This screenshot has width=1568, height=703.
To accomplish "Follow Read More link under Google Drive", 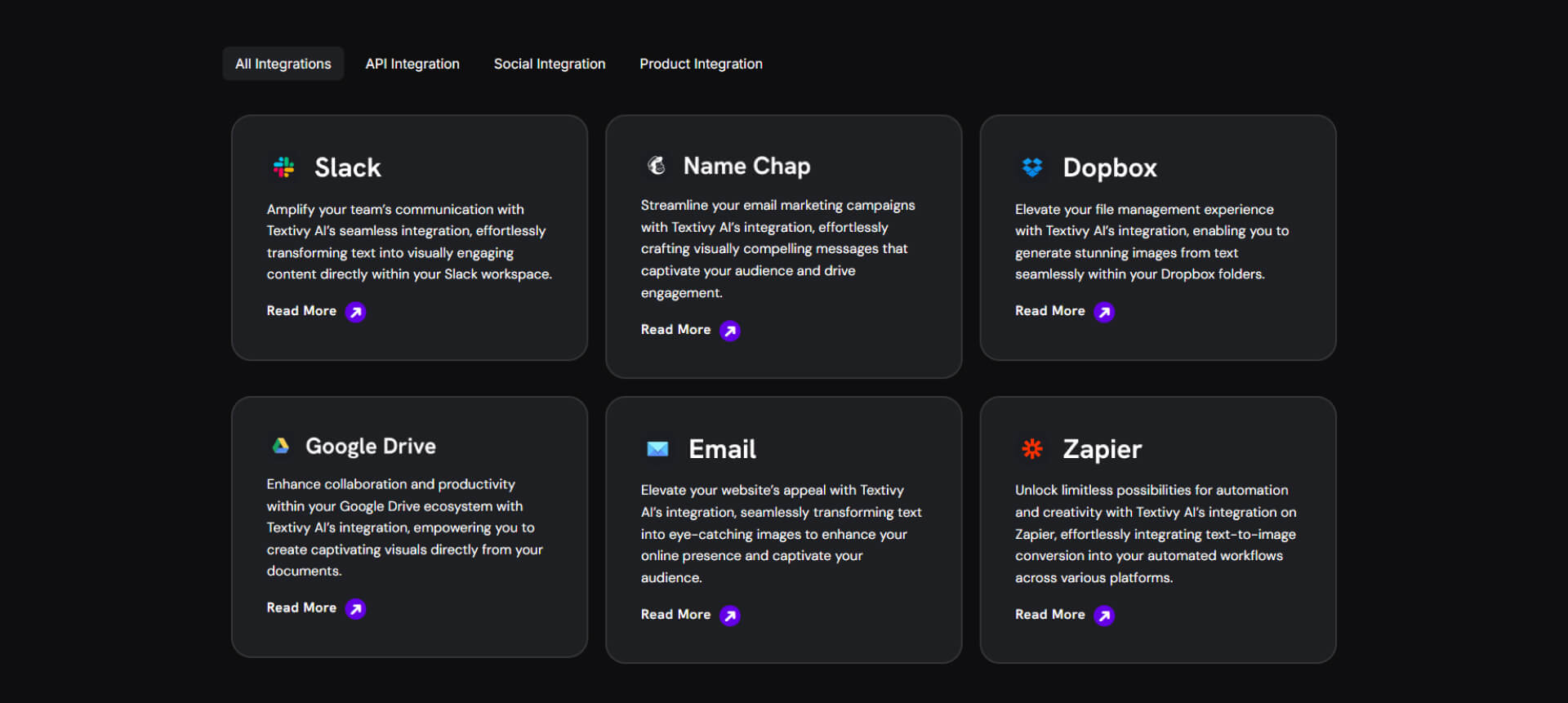I will point(301,608).
